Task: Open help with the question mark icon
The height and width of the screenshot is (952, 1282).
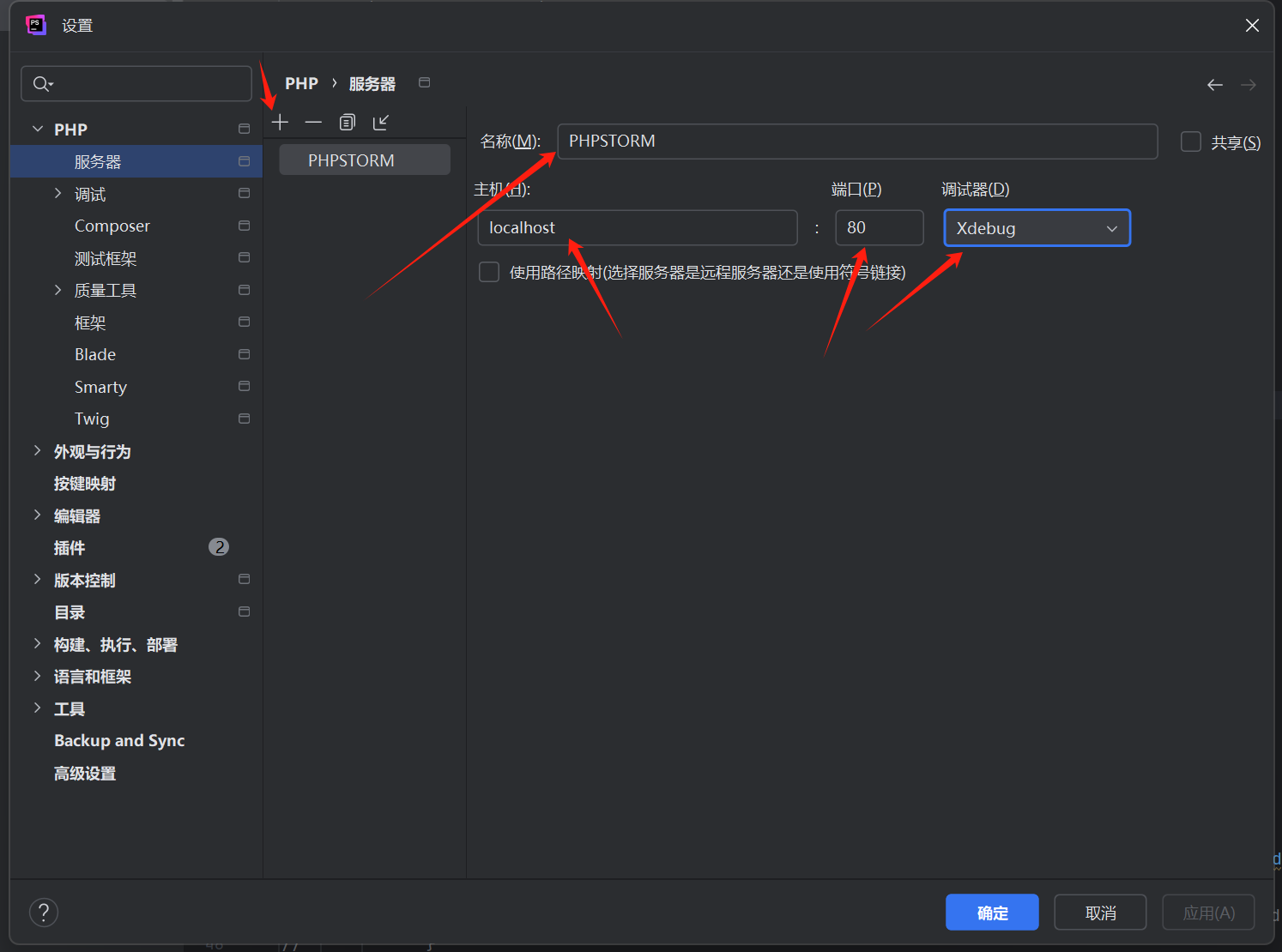Action: 44,913
